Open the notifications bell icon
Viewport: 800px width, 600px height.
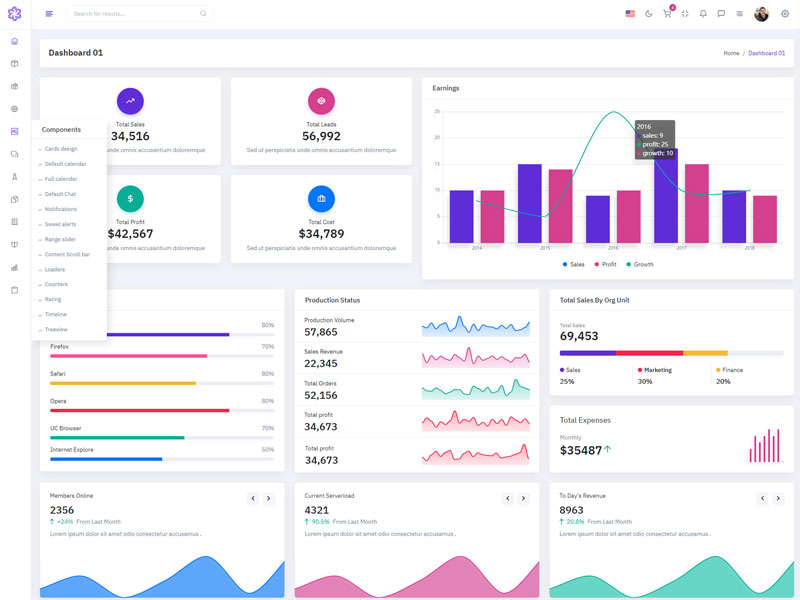coord(703,13)
